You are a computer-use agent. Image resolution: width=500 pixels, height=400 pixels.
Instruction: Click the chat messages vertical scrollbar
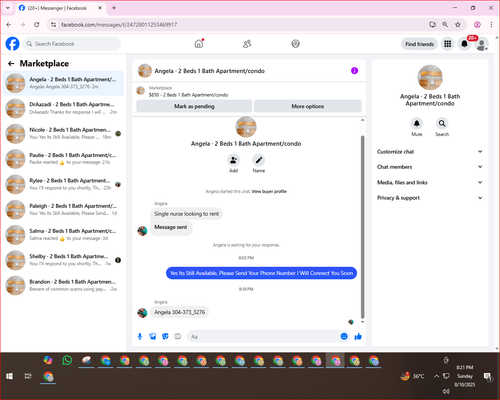363,227
